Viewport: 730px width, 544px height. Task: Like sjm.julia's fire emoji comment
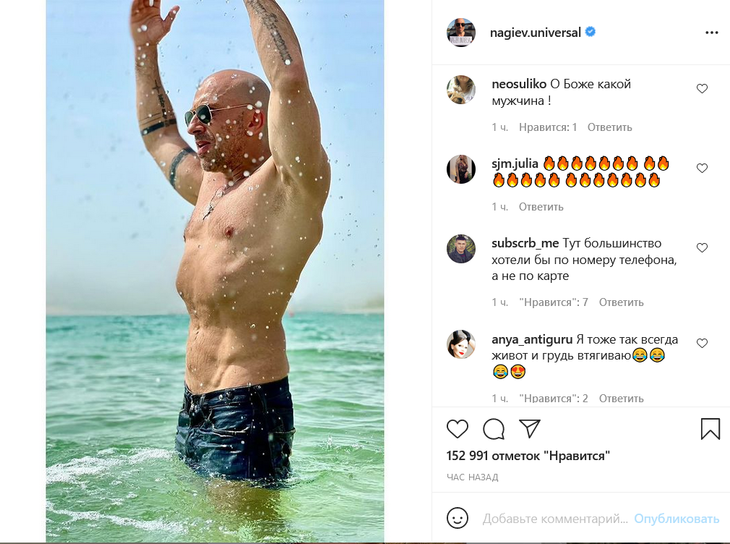click(x=702, y=168)
